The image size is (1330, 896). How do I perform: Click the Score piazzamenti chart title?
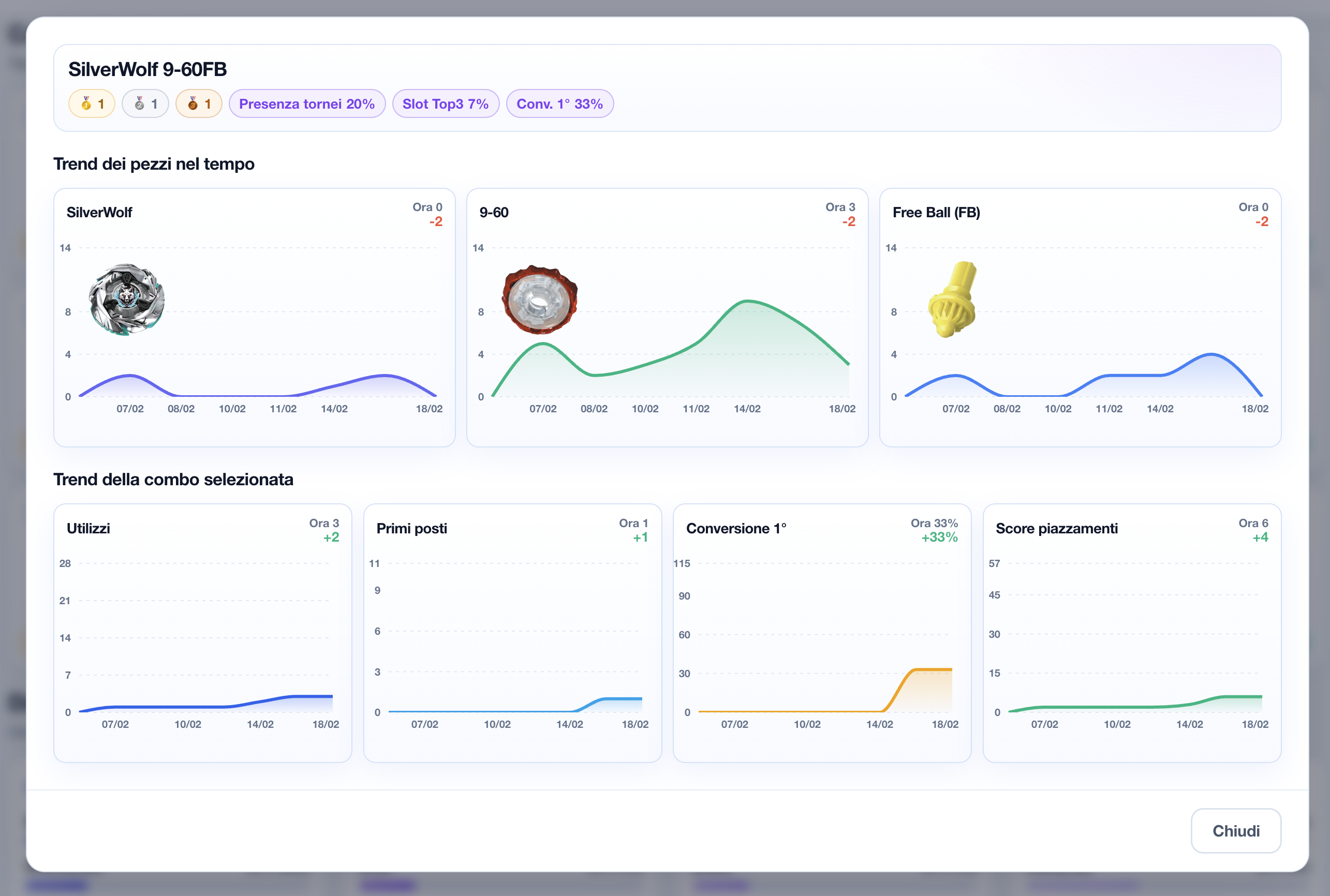(x=1056, y=528)
